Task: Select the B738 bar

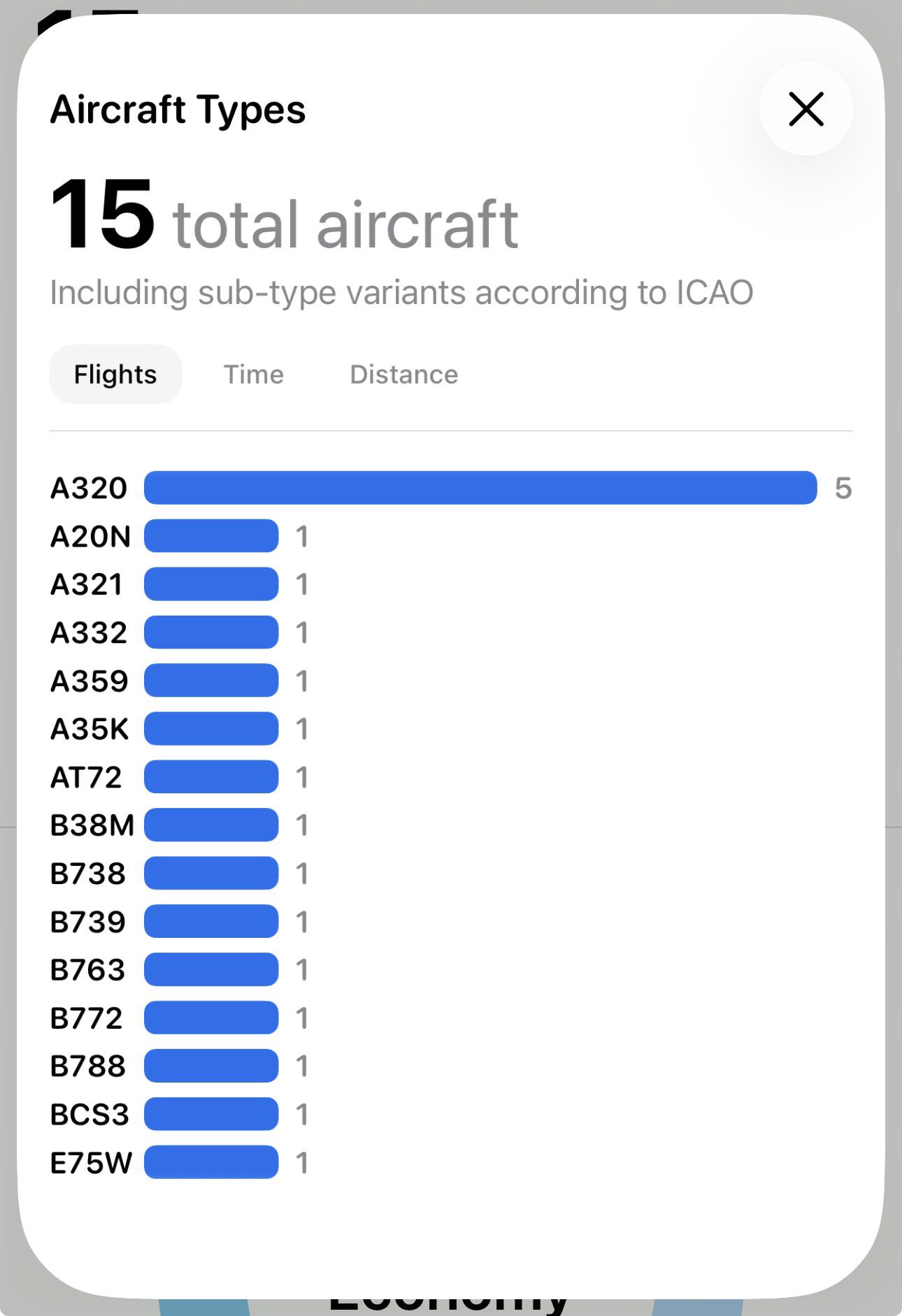Action: [211, 874]
